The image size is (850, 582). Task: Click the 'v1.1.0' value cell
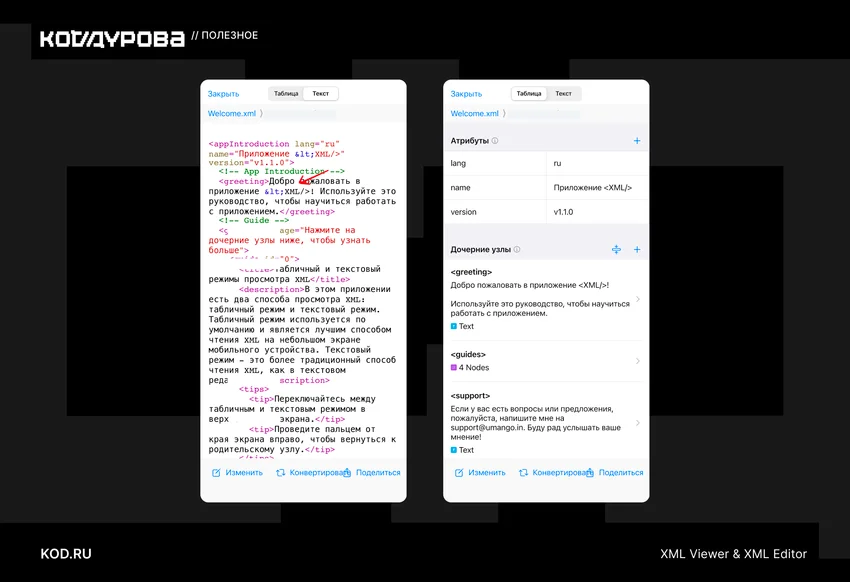pyautogui.click(x=597, y=212)
